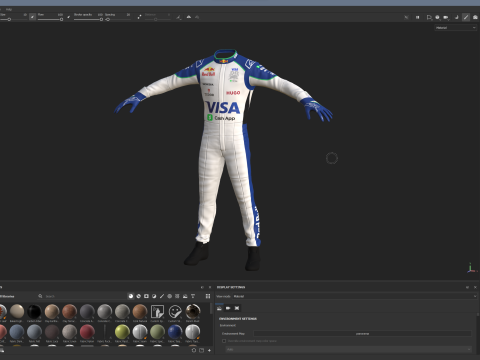The width and height of the screenshot is (480, 360).
Task: Click the Display Settings vertical scrollbar
Action: [478, 314]
